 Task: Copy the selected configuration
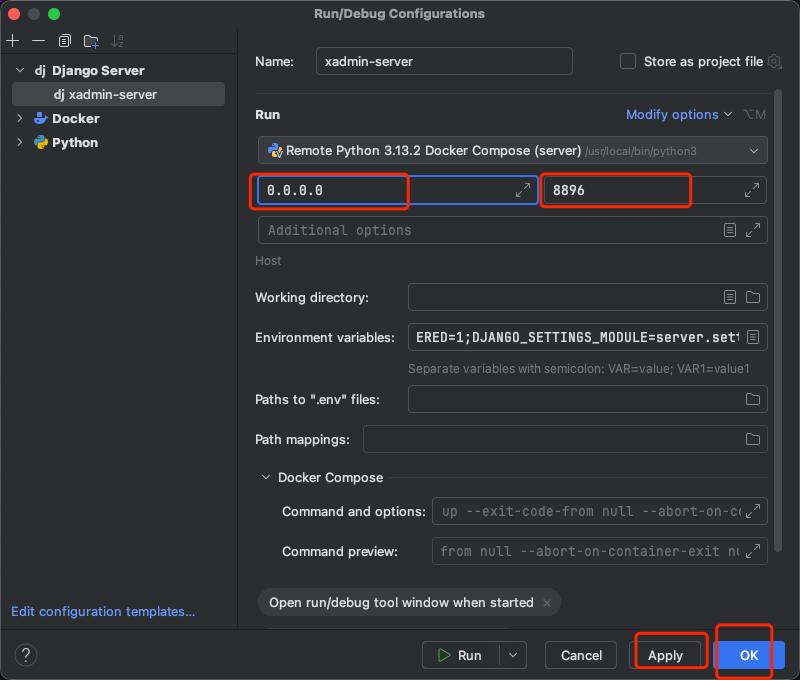coord(64,41)
